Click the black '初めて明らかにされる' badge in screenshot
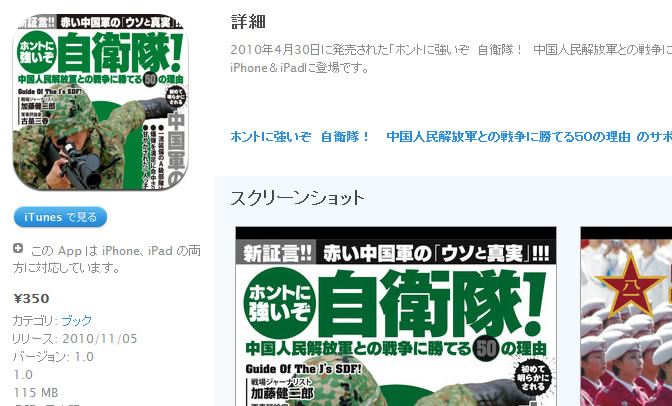672x406 pixels. click(x=532, y=377)
